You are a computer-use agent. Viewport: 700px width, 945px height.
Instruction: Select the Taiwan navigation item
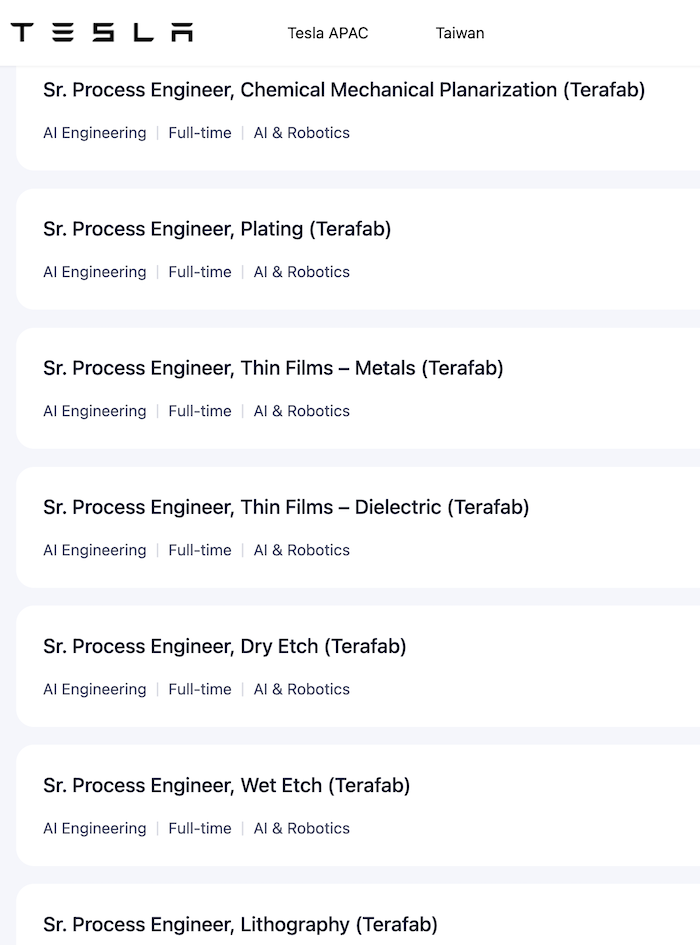(x=460, y=33)
